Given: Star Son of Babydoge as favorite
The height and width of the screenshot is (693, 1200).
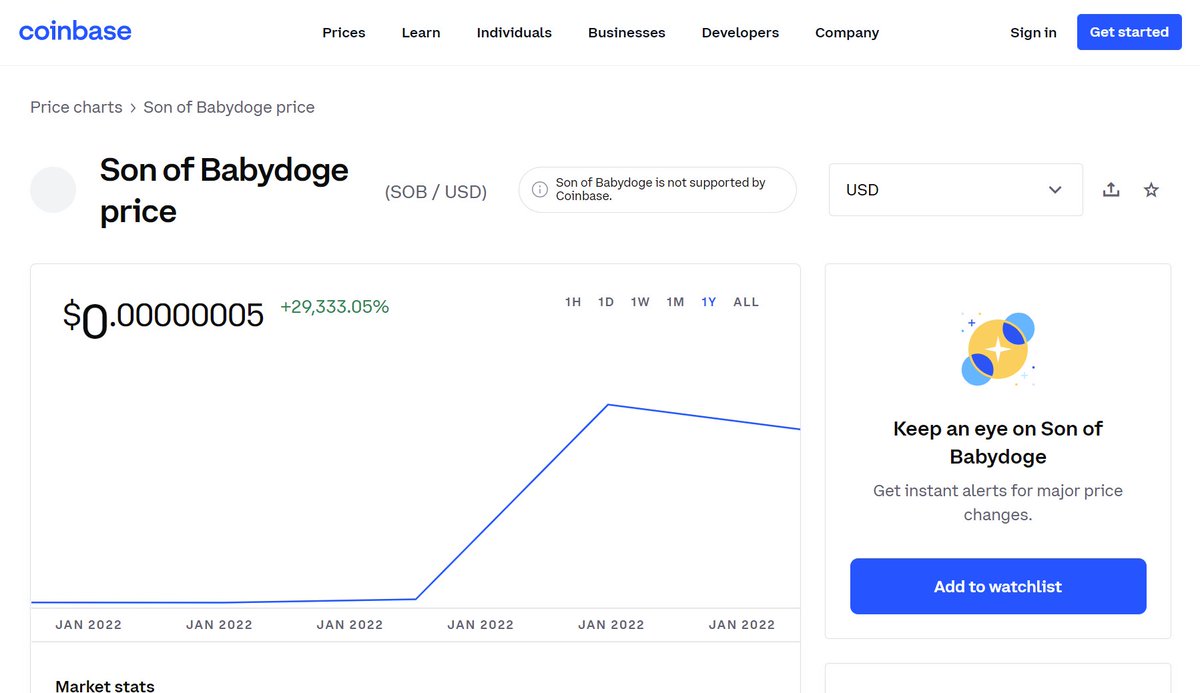Looking at the screenshot, I should click(x=1151, y=190).
